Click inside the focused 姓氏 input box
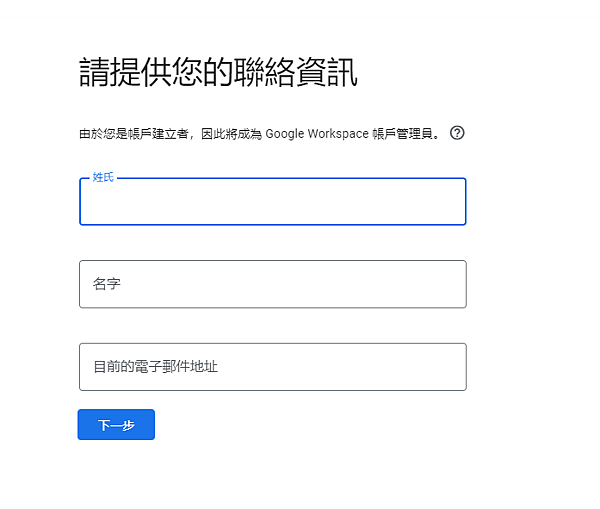The height and width of the screenshot is (509, 600). coord(273,201)
